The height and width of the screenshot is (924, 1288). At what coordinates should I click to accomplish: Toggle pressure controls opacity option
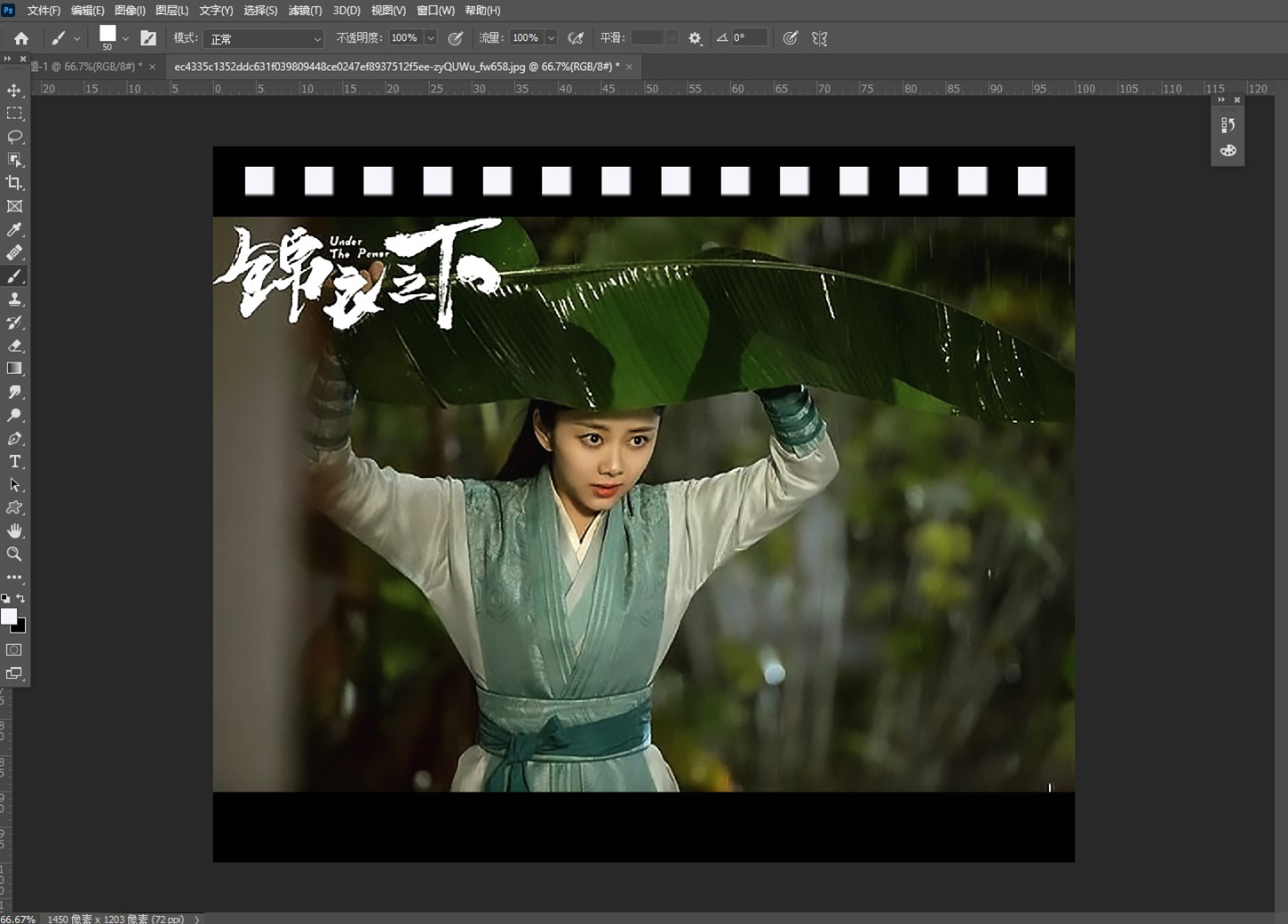pyautogui.click(x=456, y=37)
